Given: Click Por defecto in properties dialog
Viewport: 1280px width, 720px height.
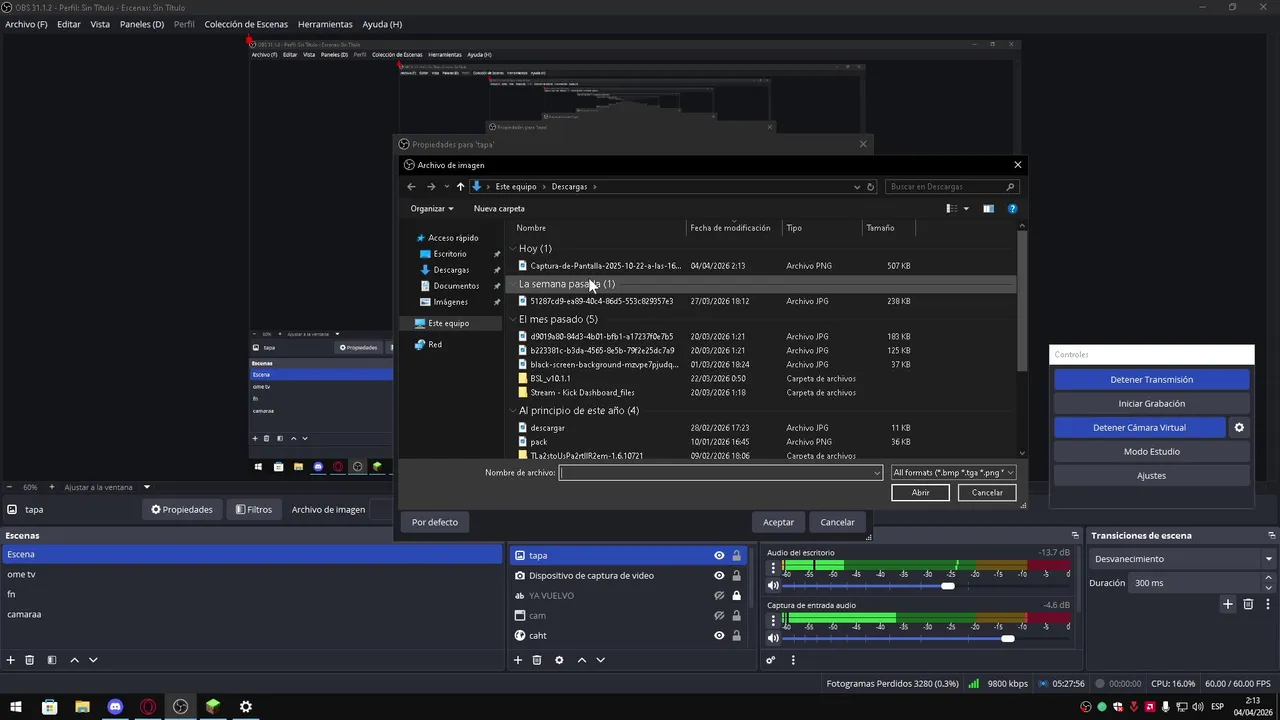Looking at the screenshot, I should pyautogui.click(x=435, y=522).
